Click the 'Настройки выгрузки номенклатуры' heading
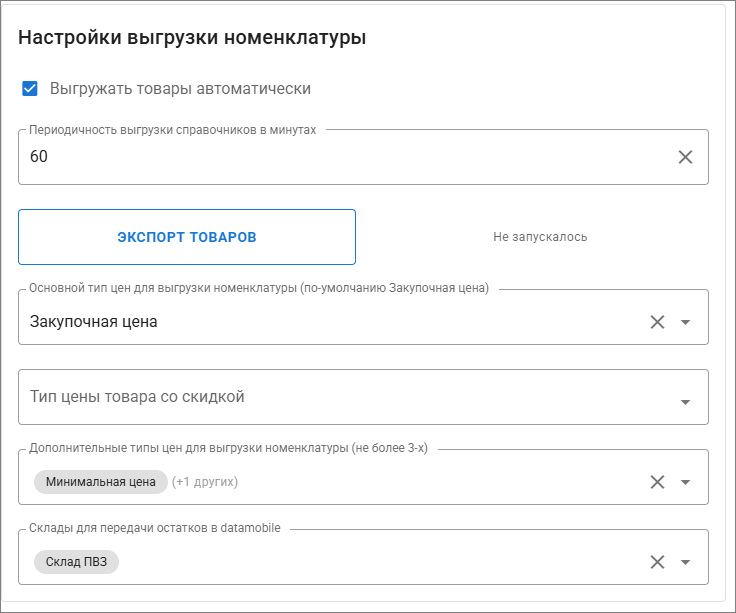The width and height of the screenshot is (736, 613). (192, 39)
